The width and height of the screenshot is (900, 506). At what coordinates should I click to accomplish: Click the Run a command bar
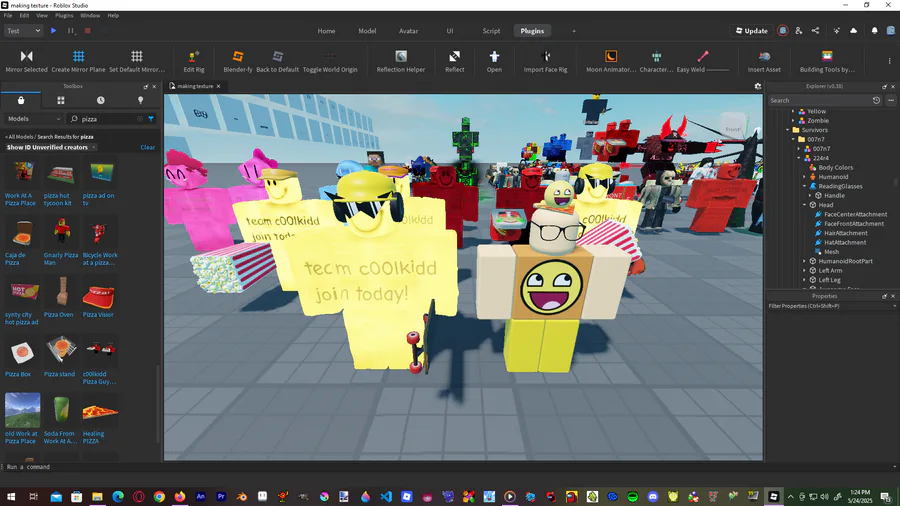click(x=448, y=467)
